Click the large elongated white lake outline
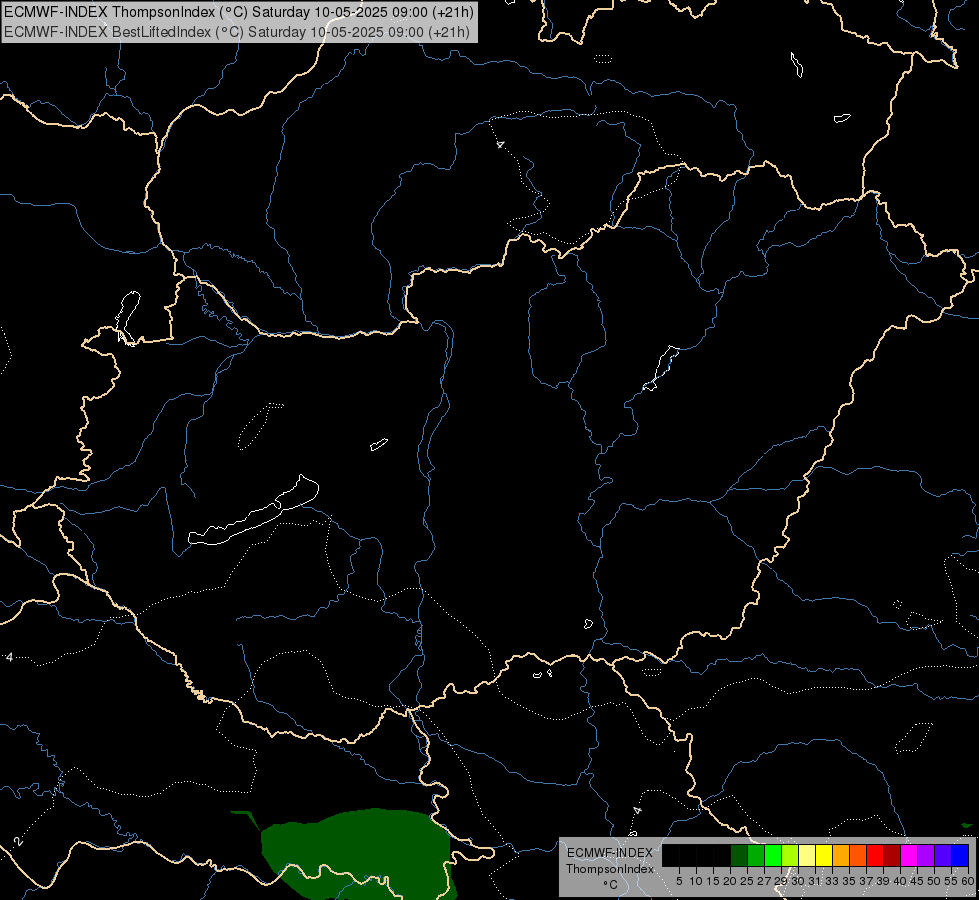The height and width of the screenshot is (900, 979). click(x=254, y=512)
